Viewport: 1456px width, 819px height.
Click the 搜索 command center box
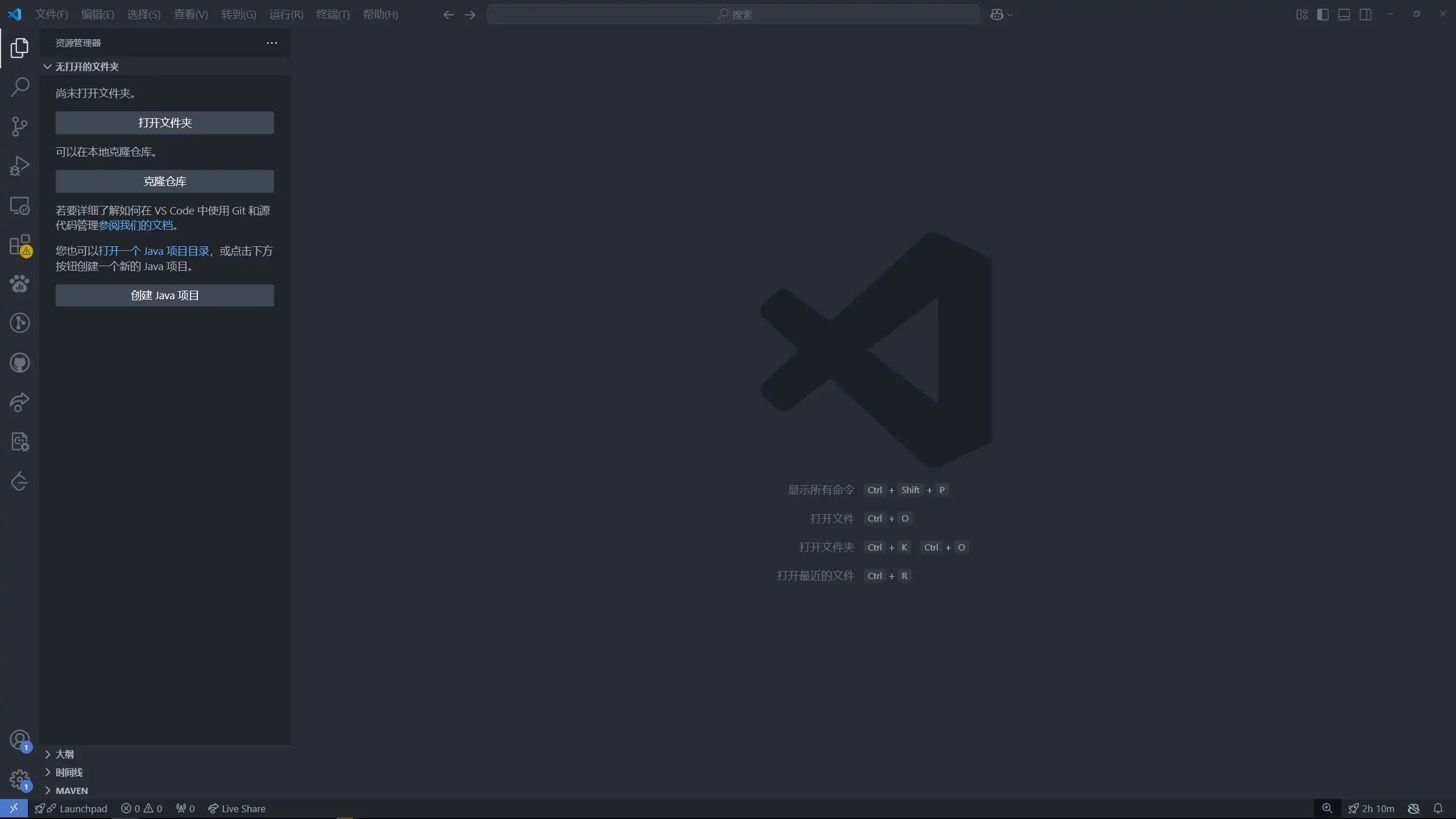tap(733, 15)
